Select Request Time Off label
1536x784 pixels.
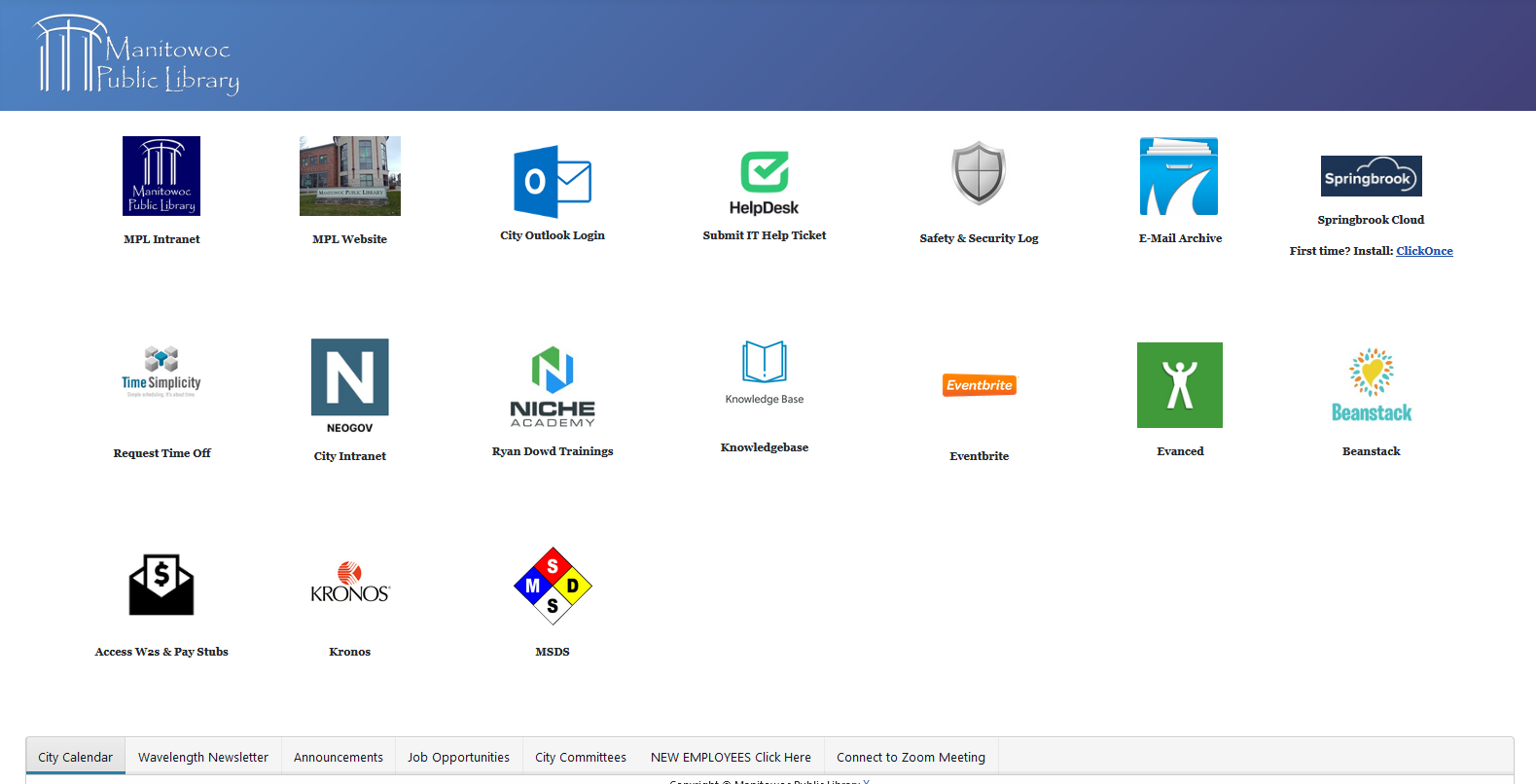[x=161, y=453]
